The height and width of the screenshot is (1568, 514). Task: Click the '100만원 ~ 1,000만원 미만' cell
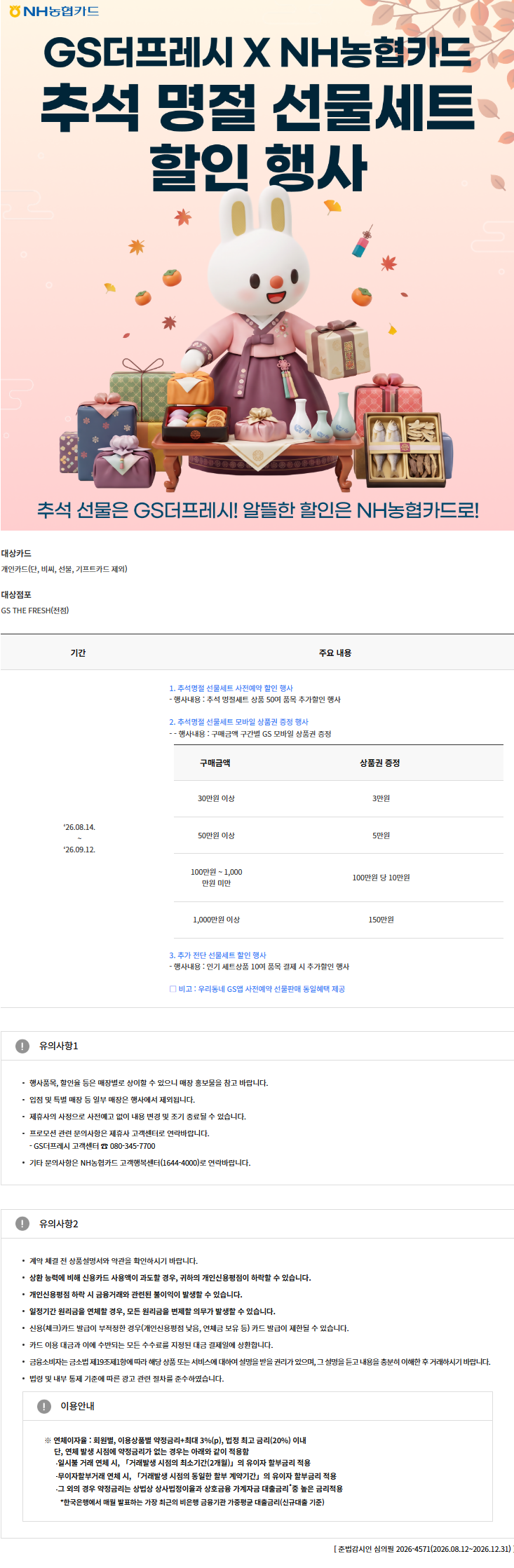(217, 878)
